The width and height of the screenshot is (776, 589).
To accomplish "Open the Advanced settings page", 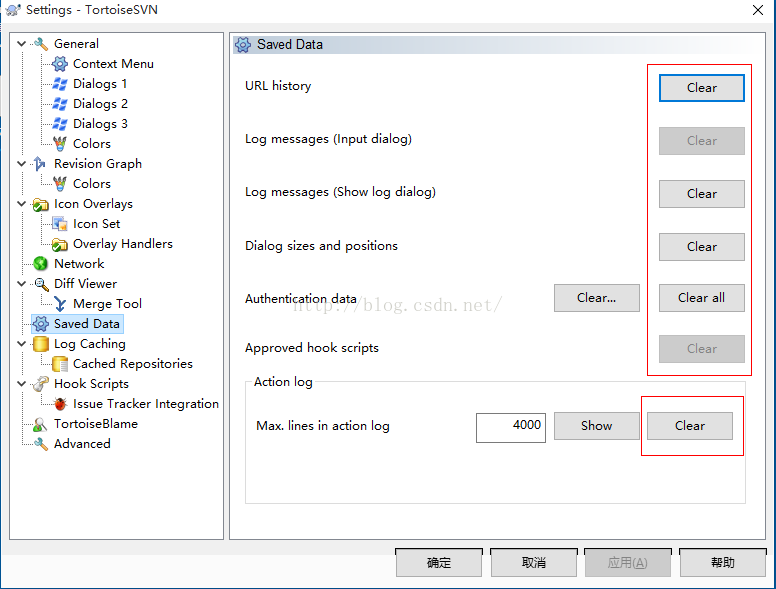I will click(x=82, y=444).
